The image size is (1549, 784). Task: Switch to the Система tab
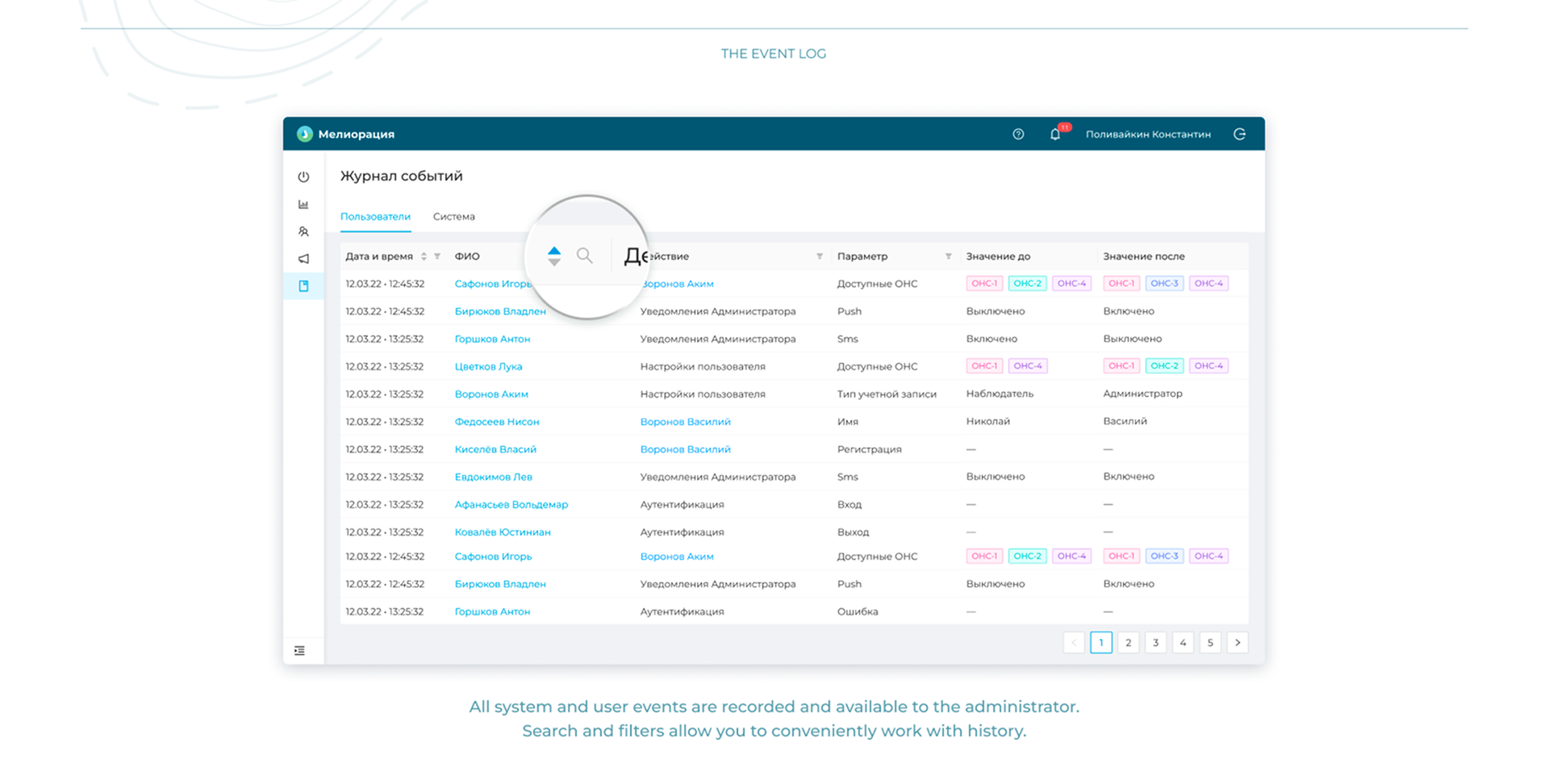[453, 216]
